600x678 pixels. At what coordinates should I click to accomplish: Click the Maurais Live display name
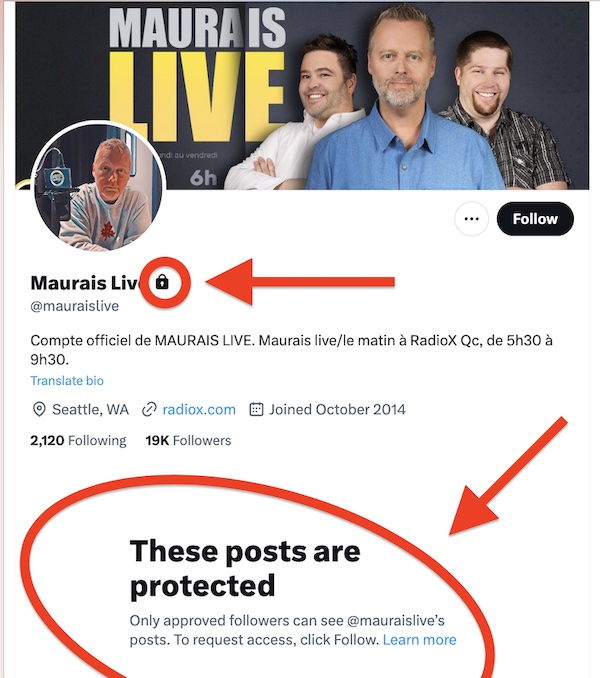click(x=85, y=283)
